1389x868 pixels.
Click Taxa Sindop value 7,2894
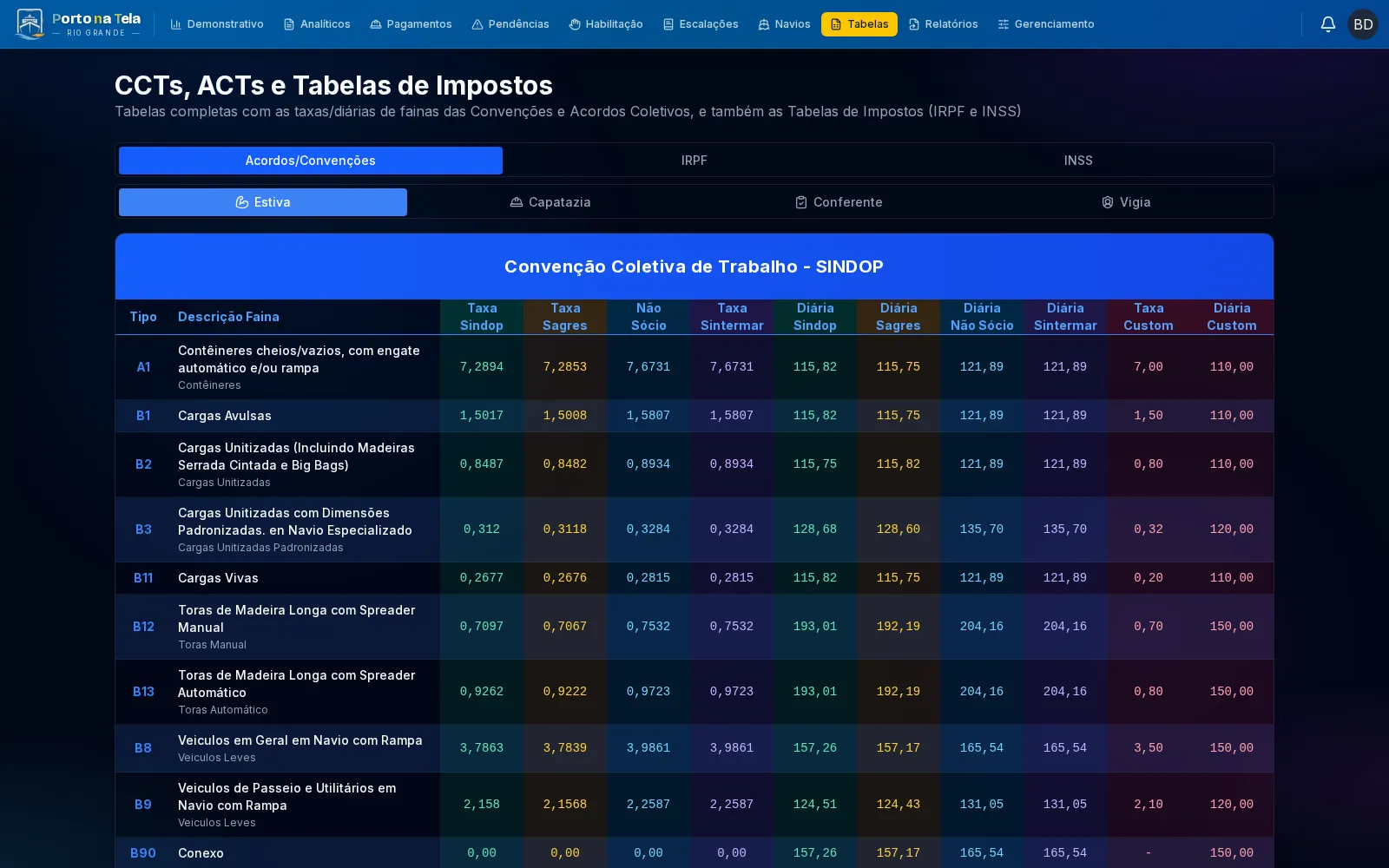click(x=482, y=367)
